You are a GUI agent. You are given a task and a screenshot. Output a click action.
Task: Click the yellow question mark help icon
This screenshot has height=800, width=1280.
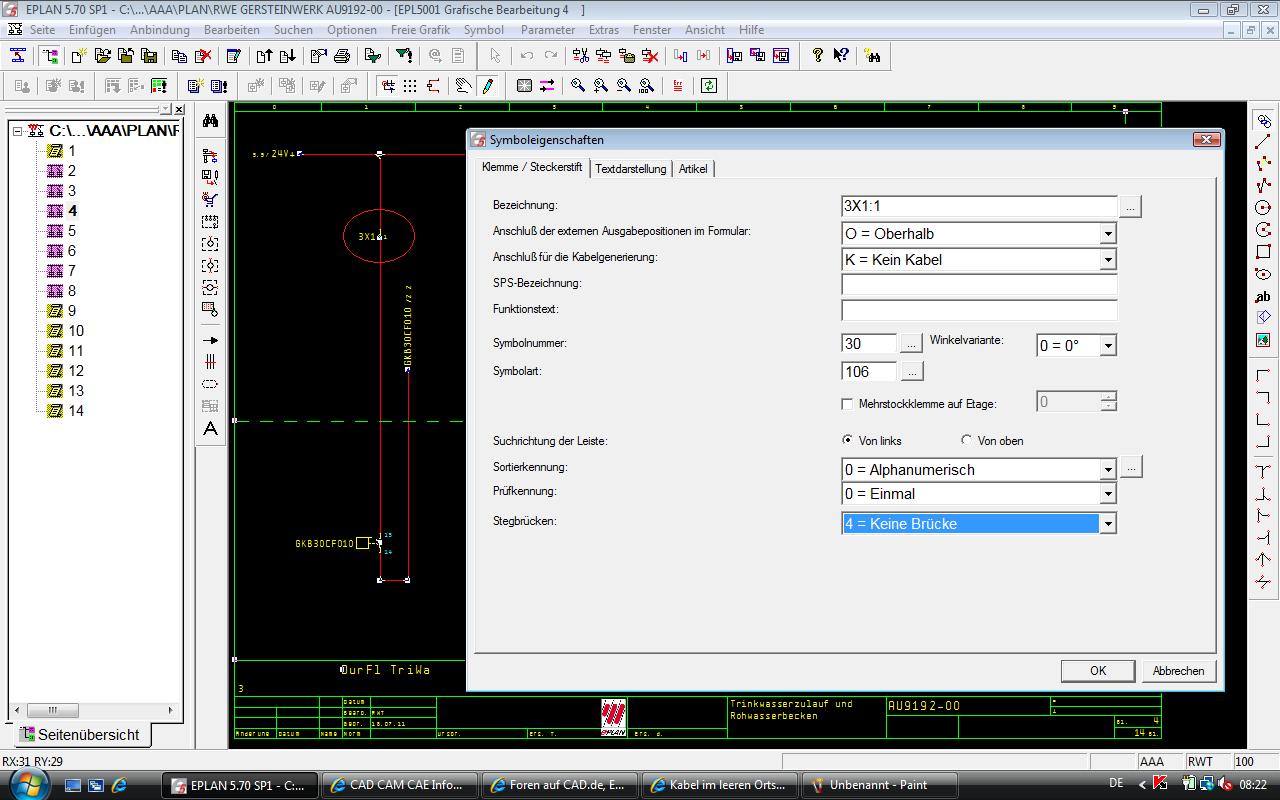[x=817, y=56]
